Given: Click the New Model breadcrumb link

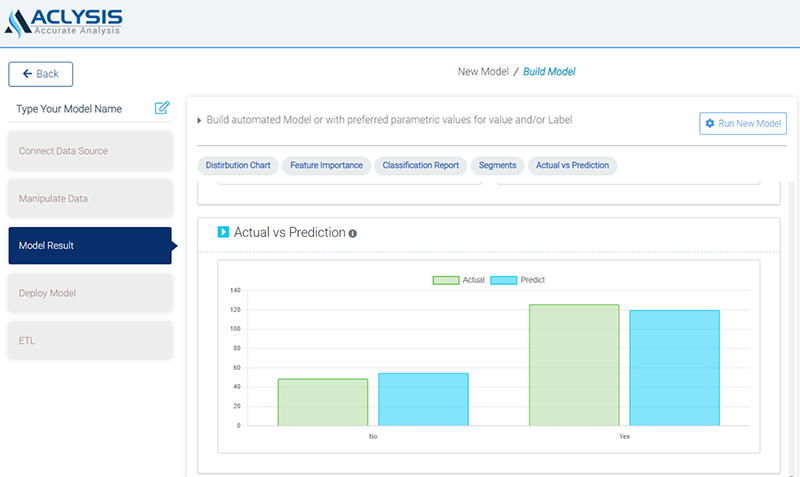Looking at the screenshot, I should click(483, 72).
